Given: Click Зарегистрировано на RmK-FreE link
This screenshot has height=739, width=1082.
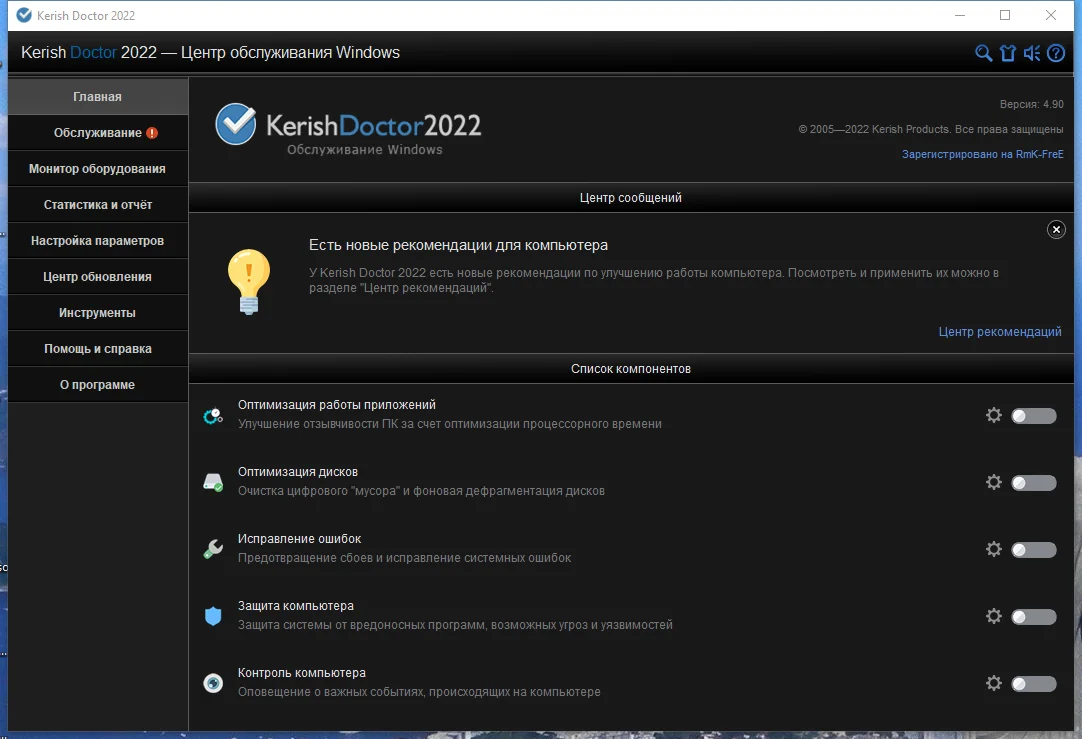Looking at the screenshot, I should [x=983, y=154].
